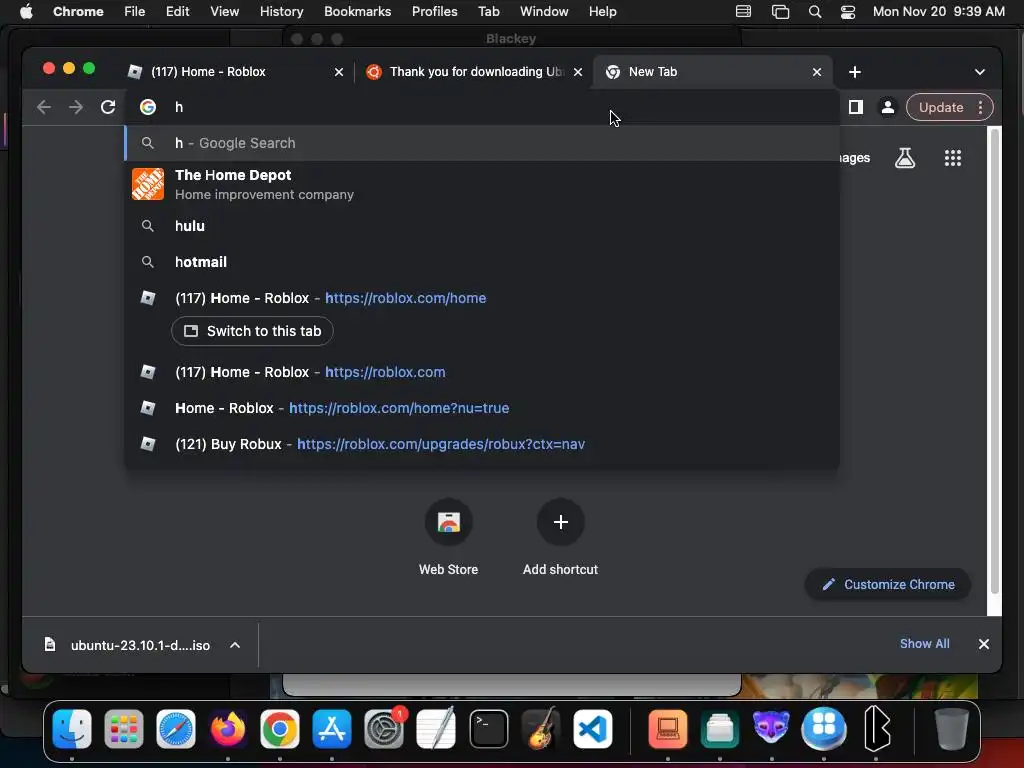Click the Apple menu logo
This screenshot has height=768, width=1024.
tap(25, 12)
